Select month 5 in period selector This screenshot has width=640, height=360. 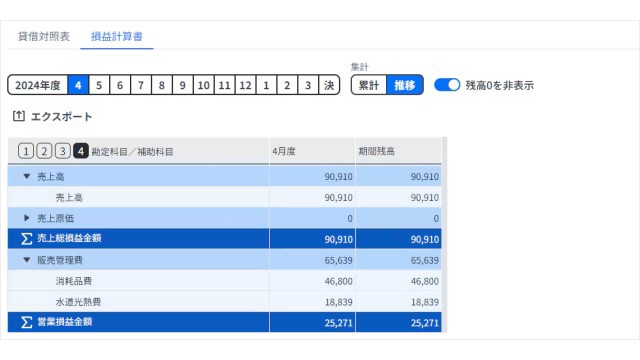(x=99, y=85)
